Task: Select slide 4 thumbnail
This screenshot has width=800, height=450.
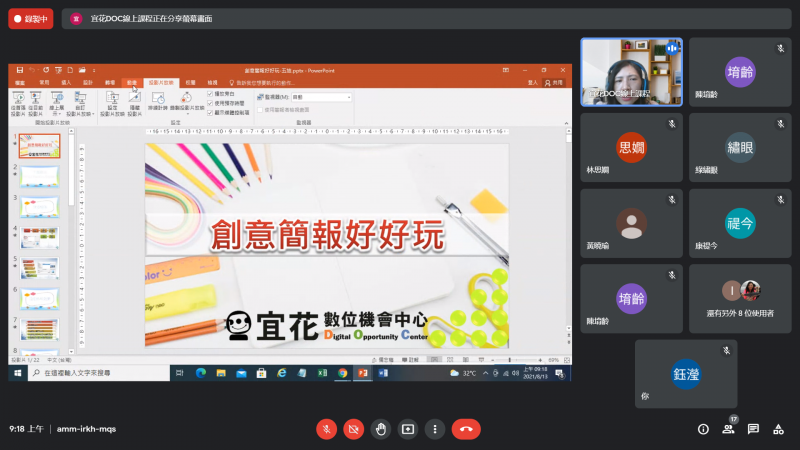Action: click(39, 238)
